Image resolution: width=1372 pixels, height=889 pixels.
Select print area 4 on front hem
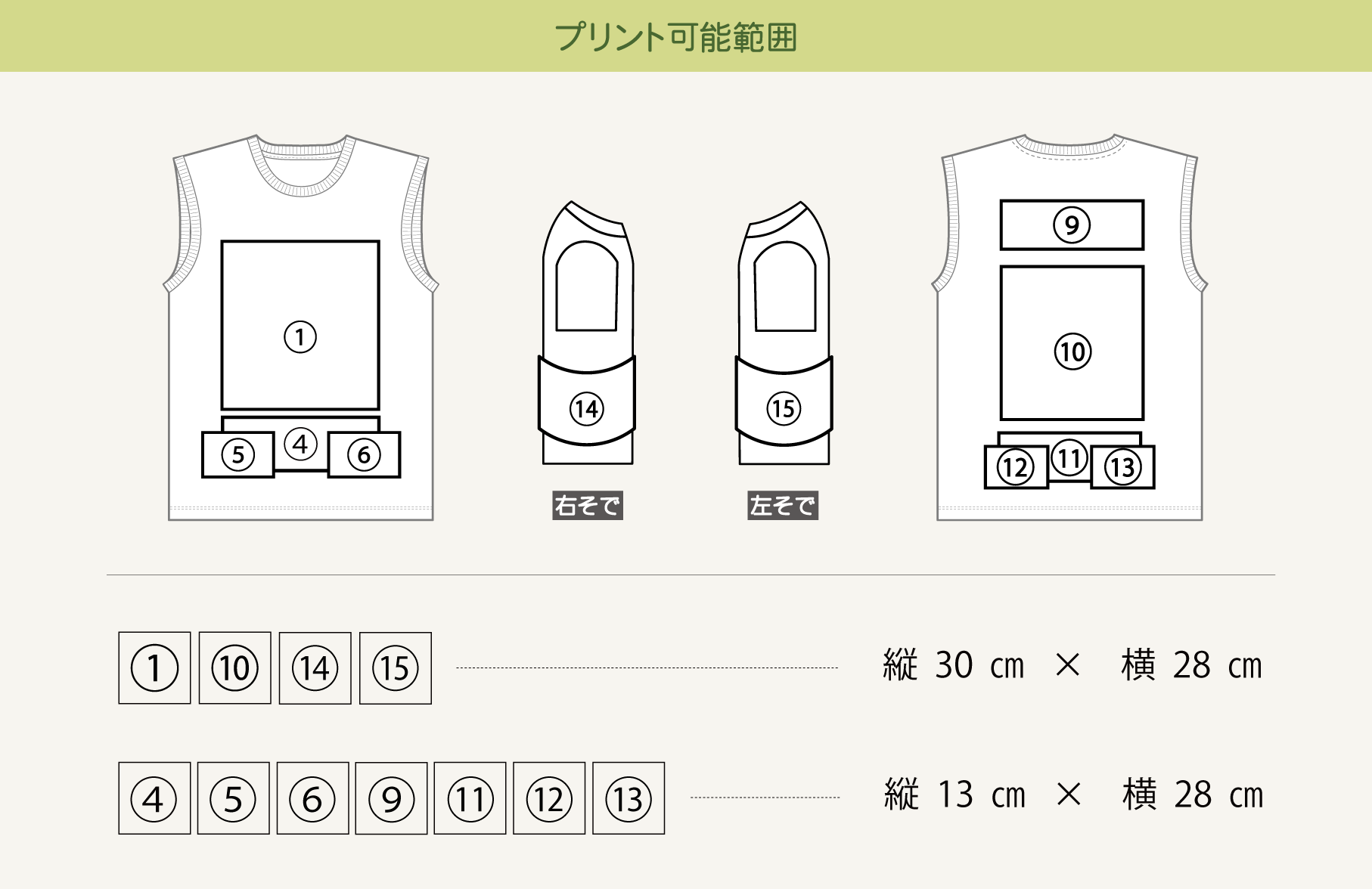pyautogui.click(x=300, y=444)
